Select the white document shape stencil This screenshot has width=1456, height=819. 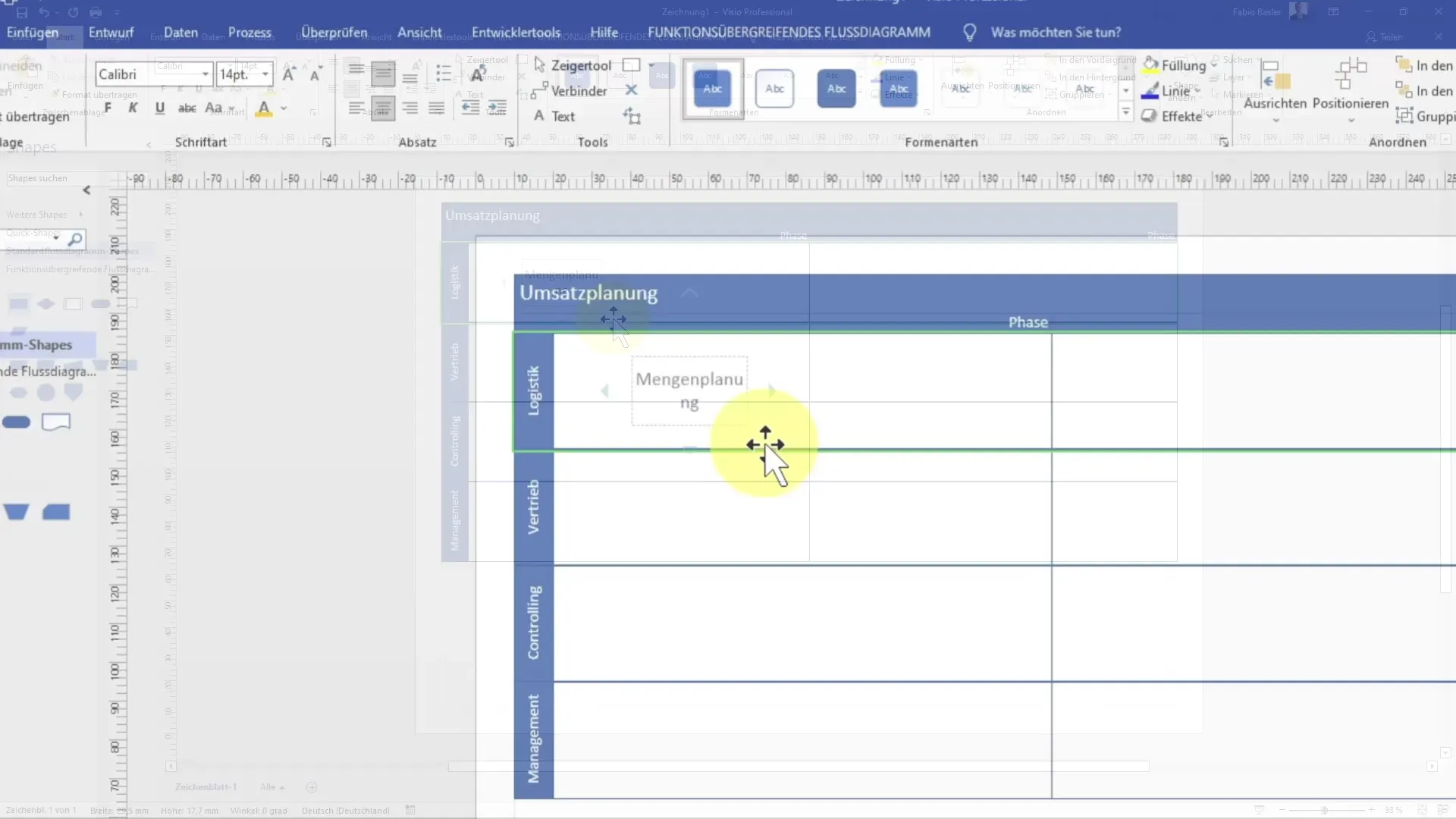[x=56, y=422]
